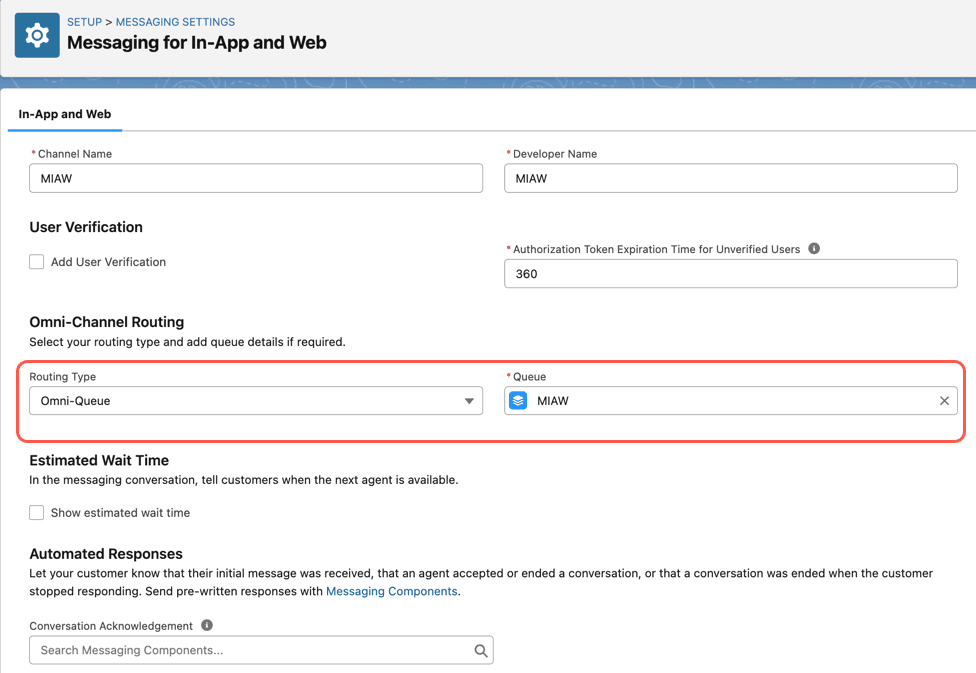Click the Setup gear icon in the header
The image size is (976, 673).
[x=36, y=34]
